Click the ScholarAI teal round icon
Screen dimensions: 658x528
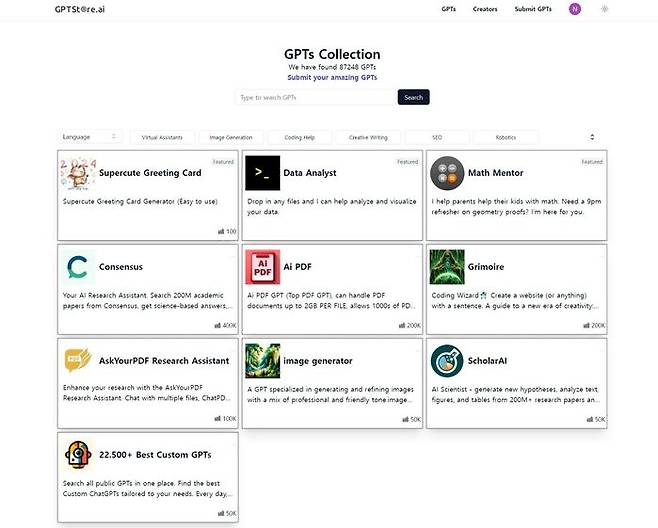447,361
